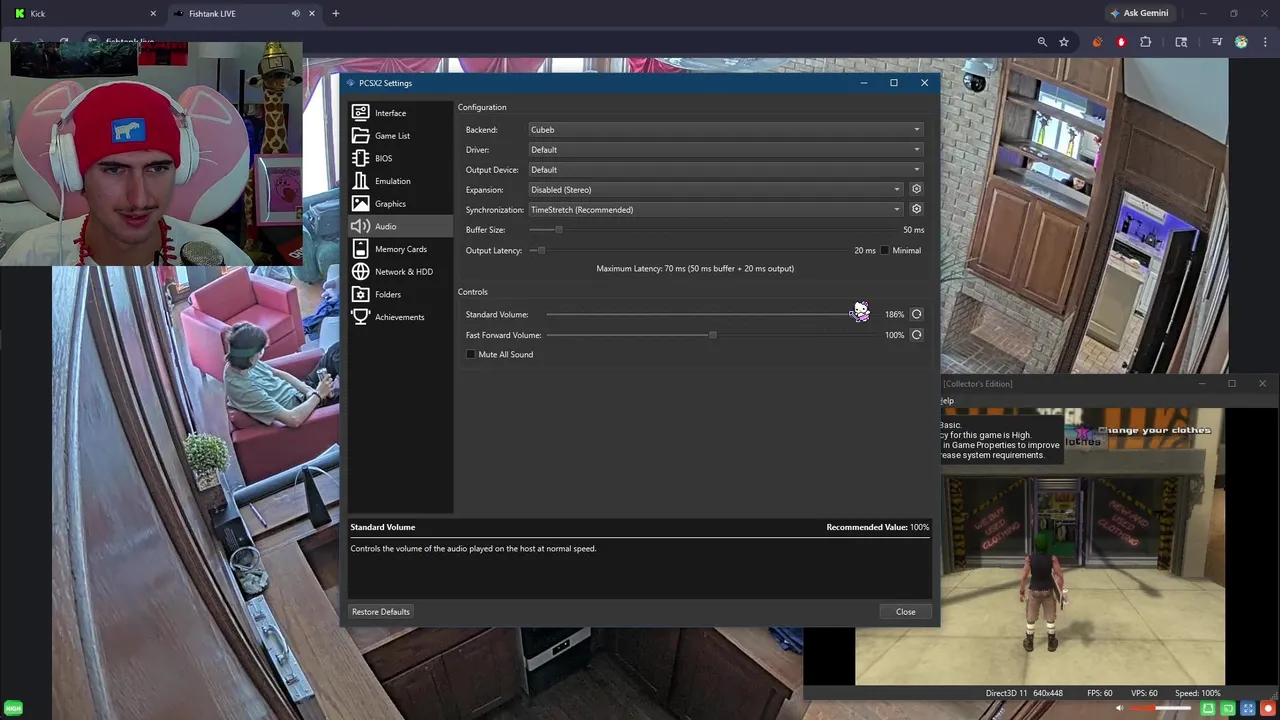This screenshot has width=1280, height=720.
Task: Enable the Mute All Sound checkbox
Action: 471,354
